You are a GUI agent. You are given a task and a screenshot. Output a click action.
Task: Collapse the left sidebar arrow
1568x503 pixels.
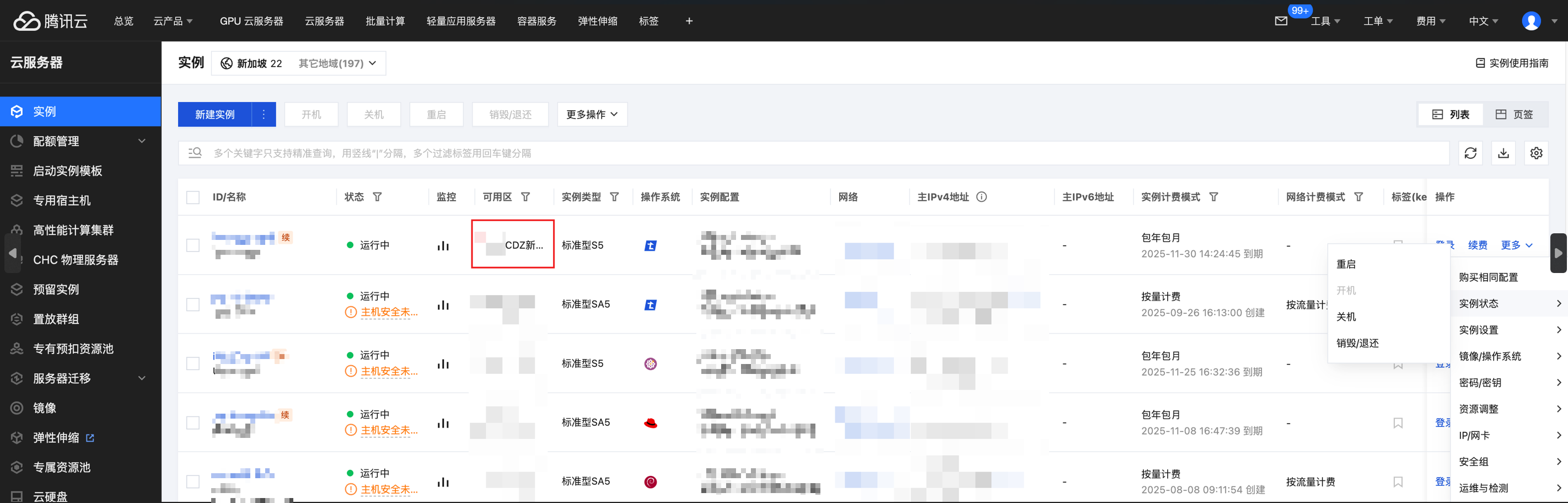[x=12, y=253]
